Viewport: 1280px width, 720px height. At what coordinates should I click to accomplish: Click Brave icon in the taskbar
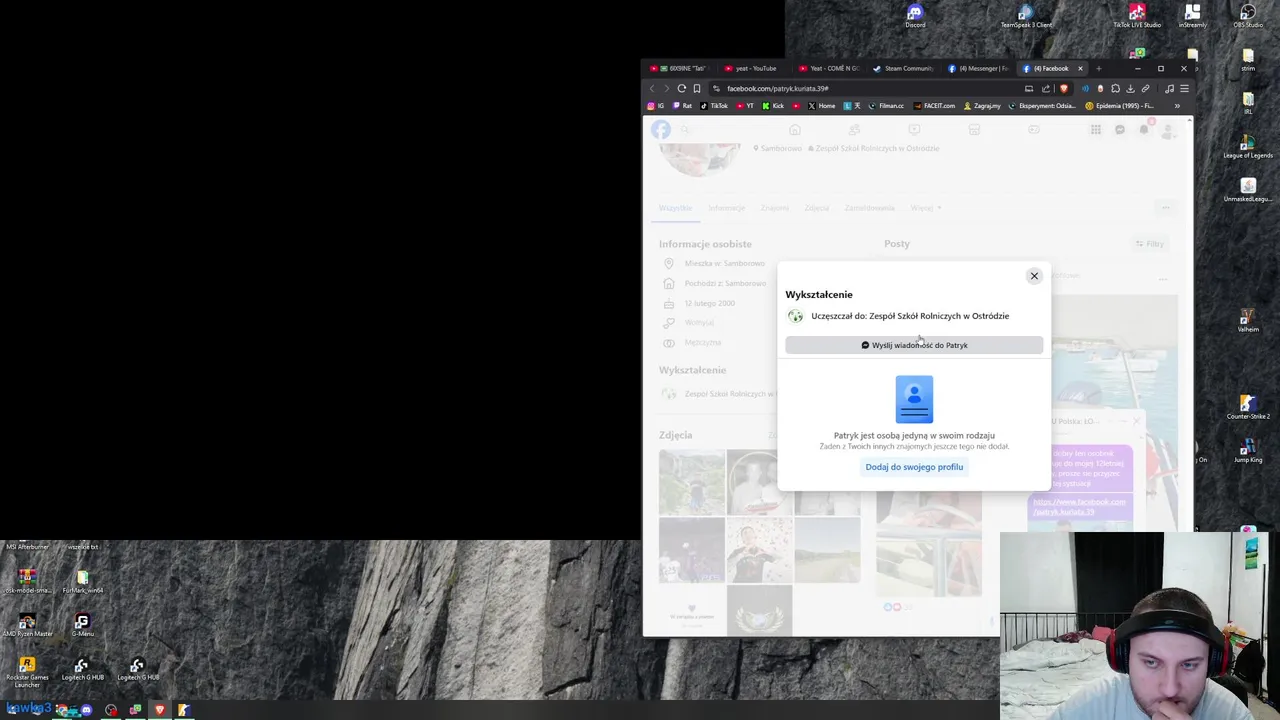coord(159,710)
